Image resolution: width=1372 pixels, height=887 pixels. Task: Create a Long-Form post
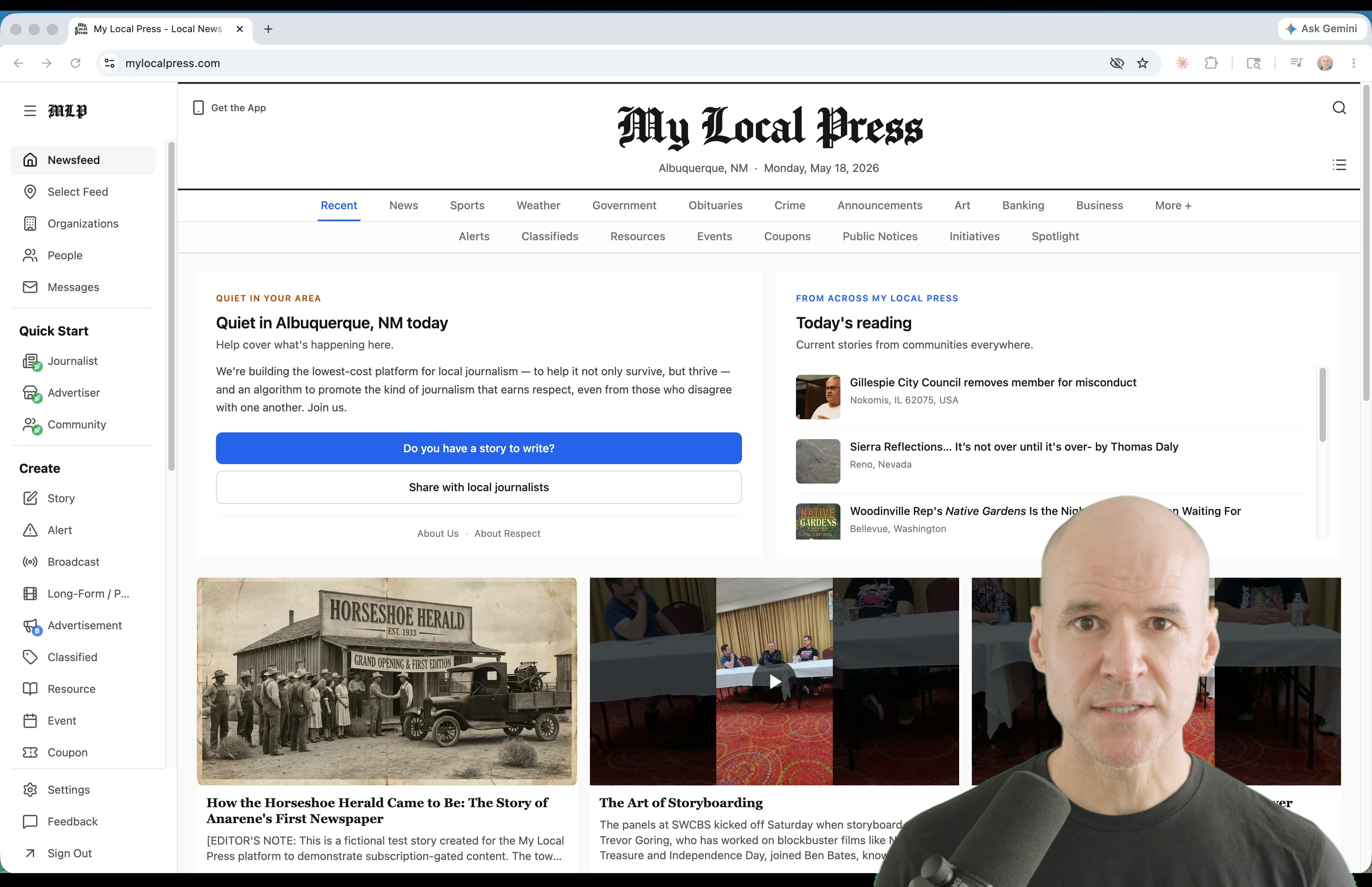pos(82,594)
